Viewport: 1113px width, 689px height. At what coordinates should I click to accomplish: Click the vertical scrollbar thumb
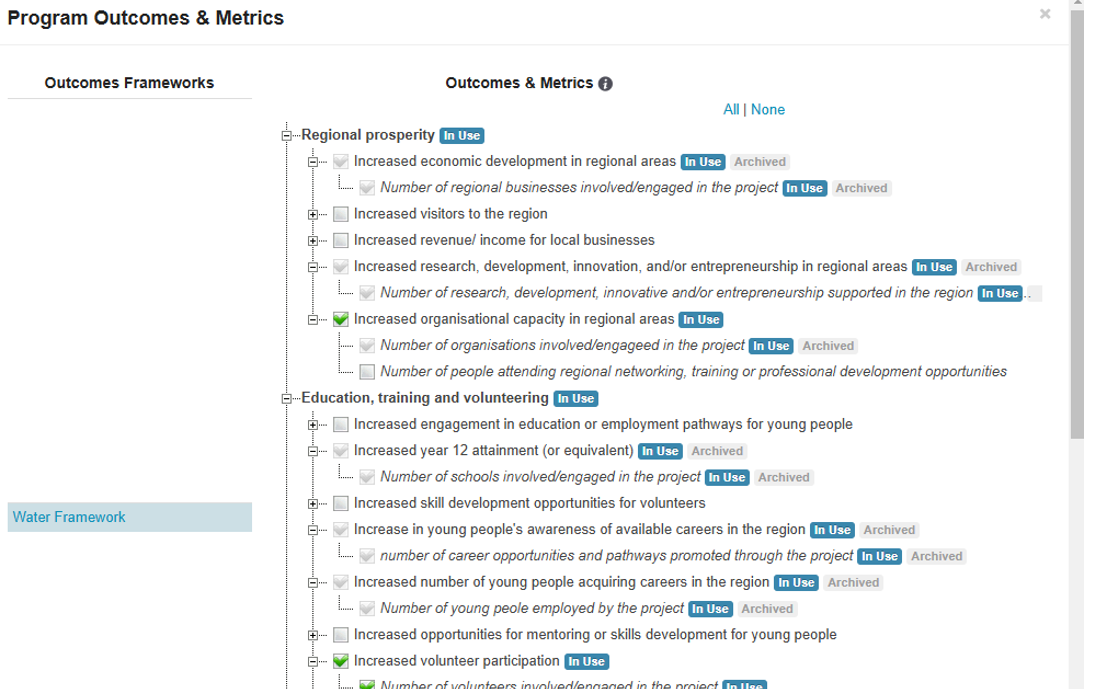tap(1076, 220)
